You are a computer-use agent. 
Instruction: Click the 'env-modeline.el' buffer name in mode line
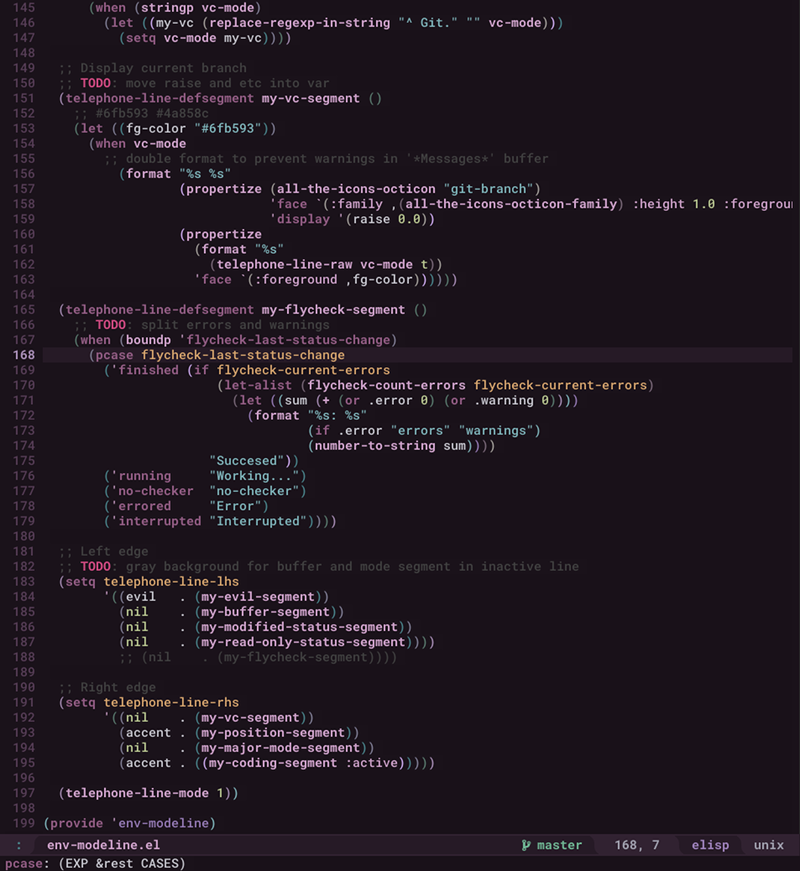[x=103, y=845]
